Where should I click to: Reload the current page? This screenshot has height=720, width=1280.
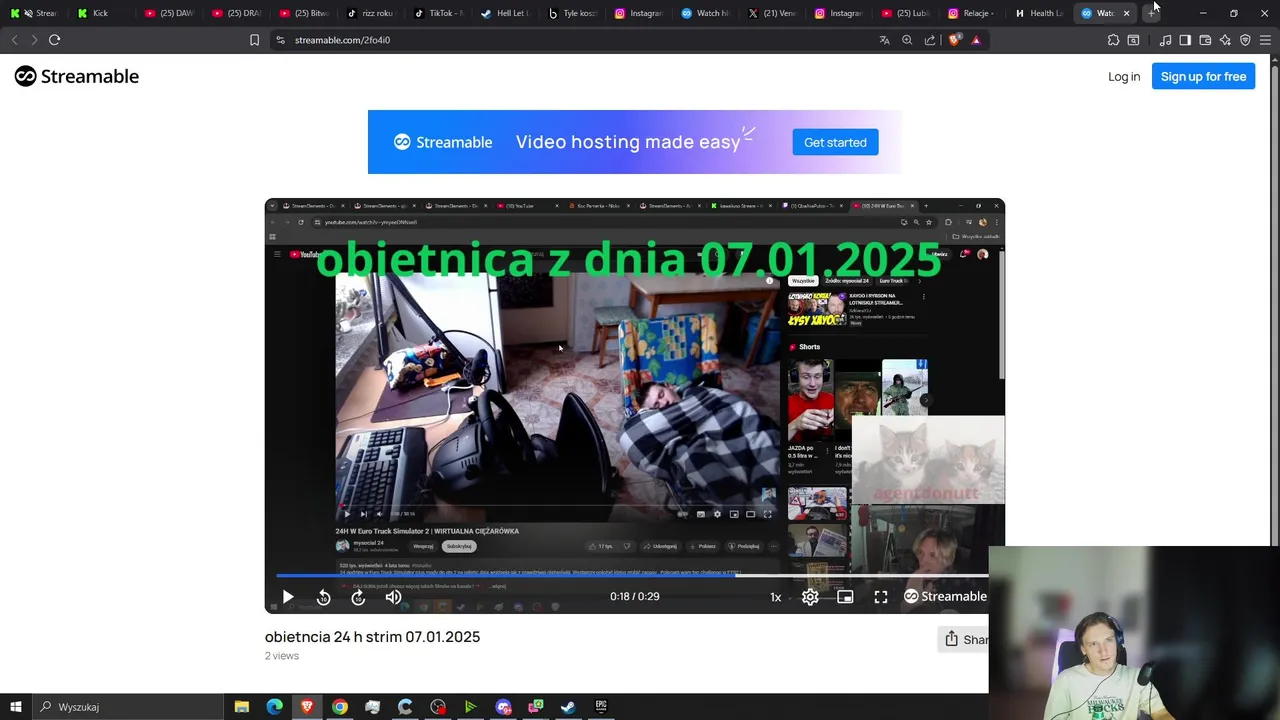[x=55, y=40]
